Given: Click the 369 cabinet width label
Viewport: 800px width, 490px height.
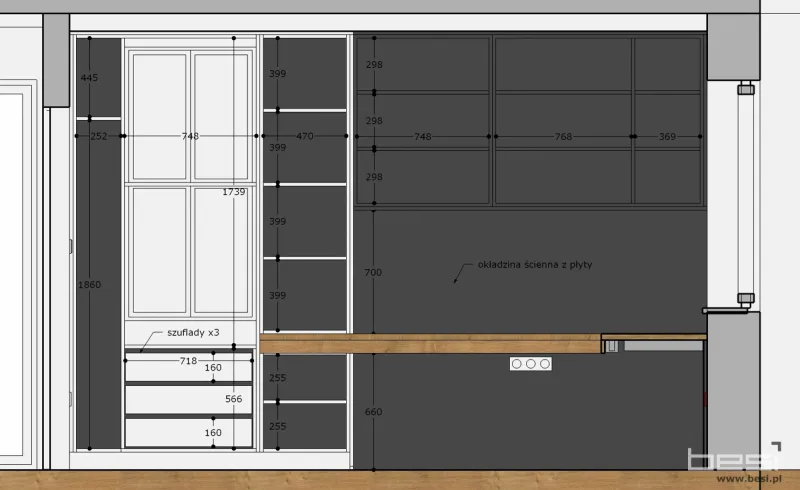Looking at the screenshot, I should [667, 137].
